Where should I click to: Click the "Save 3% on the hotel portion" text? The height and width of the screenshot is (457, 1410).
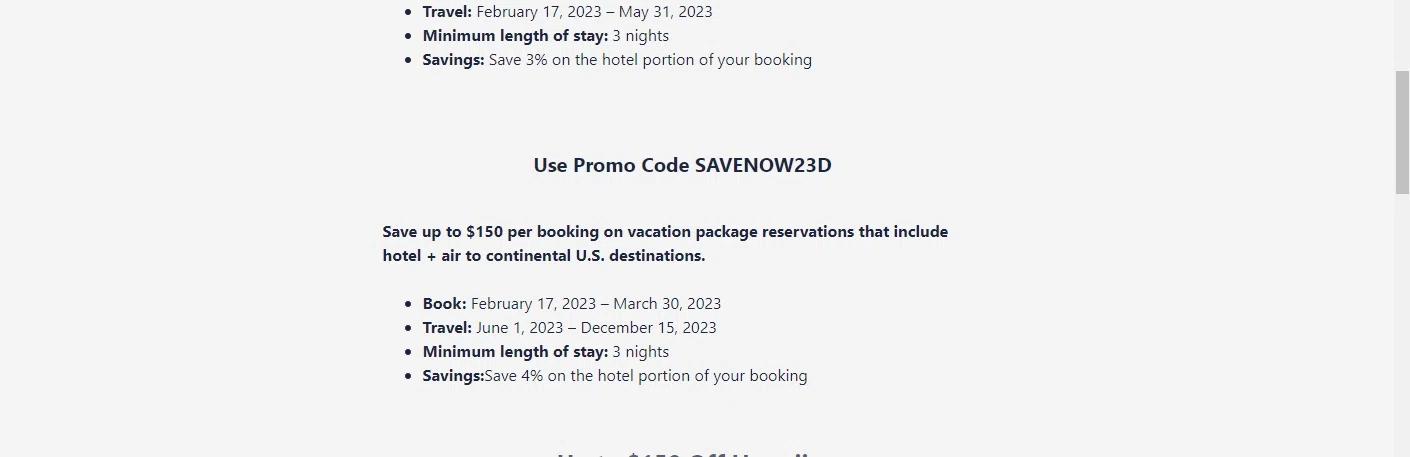(650, 60)
